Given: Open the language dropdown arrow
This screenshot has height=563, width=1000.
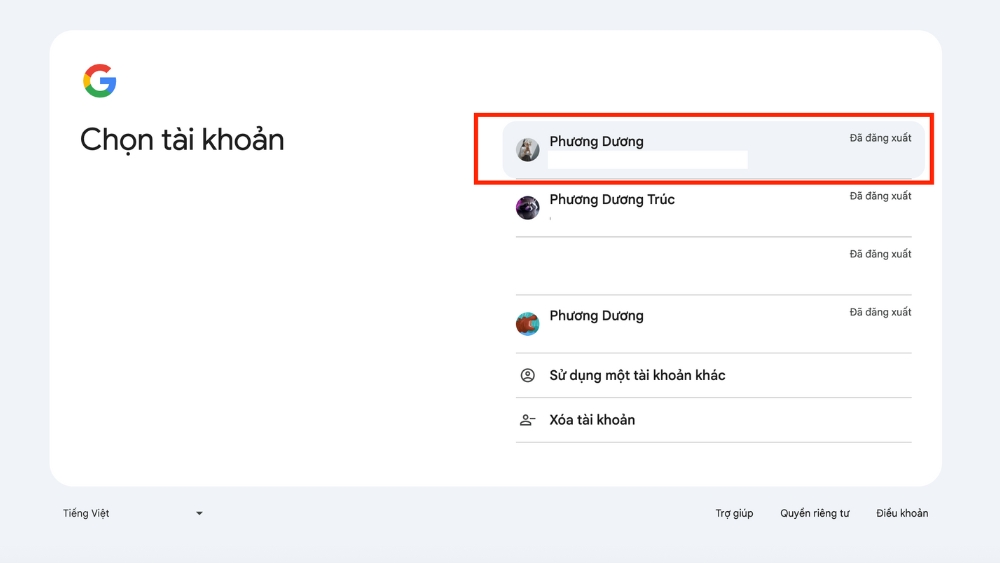Looking at the screenshot, I should click(199, 514).
